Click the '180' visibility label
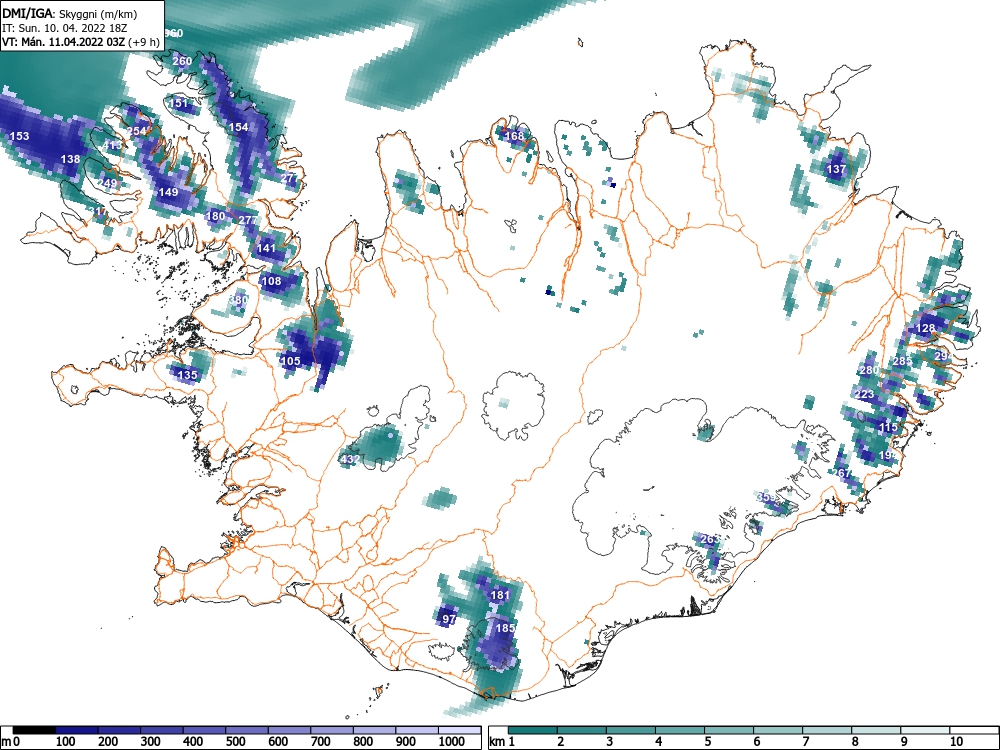 [216, 216]
